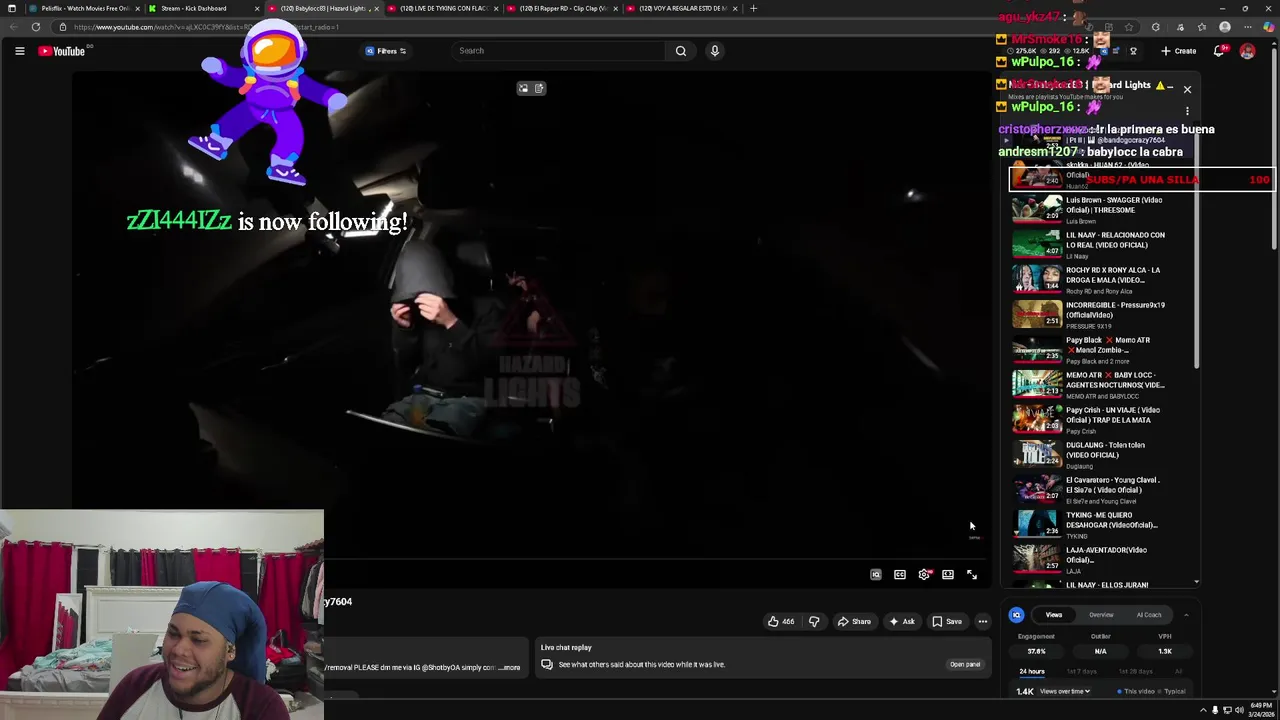Open the player settings gear
This screenshot has width=1280, height=720.
[924, 575]
